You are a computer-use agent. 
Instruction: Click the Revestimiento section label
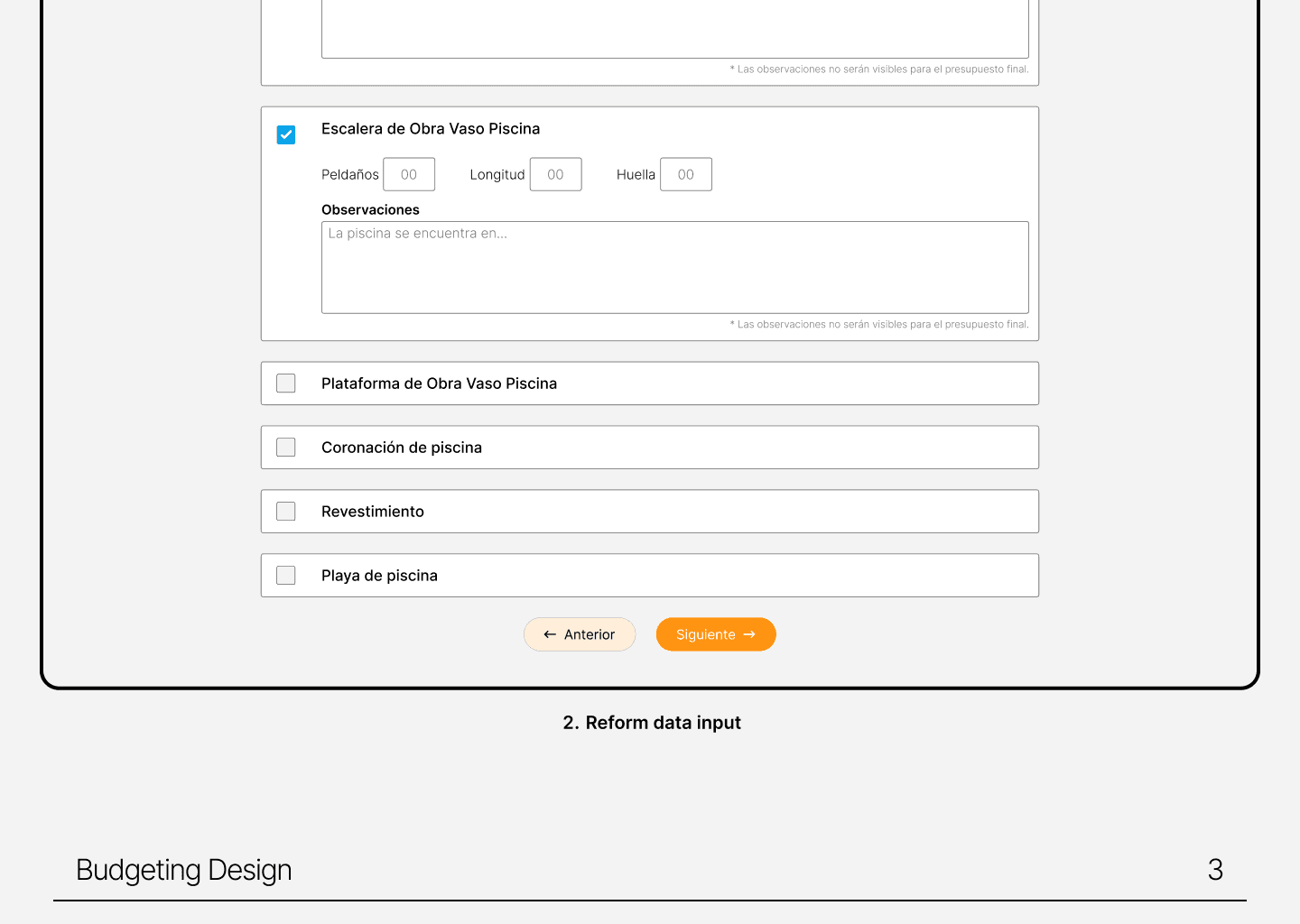pyautogui.click(x=372, y=511)
